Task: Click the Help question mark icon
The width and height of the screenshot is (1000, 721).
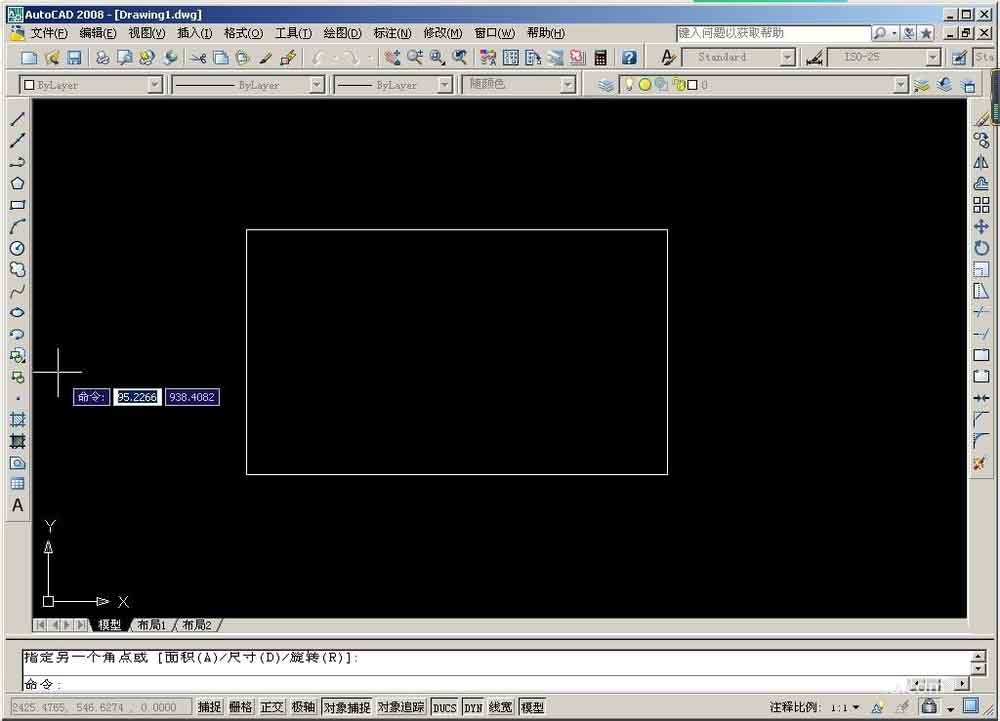Action: tap(629, 57)
